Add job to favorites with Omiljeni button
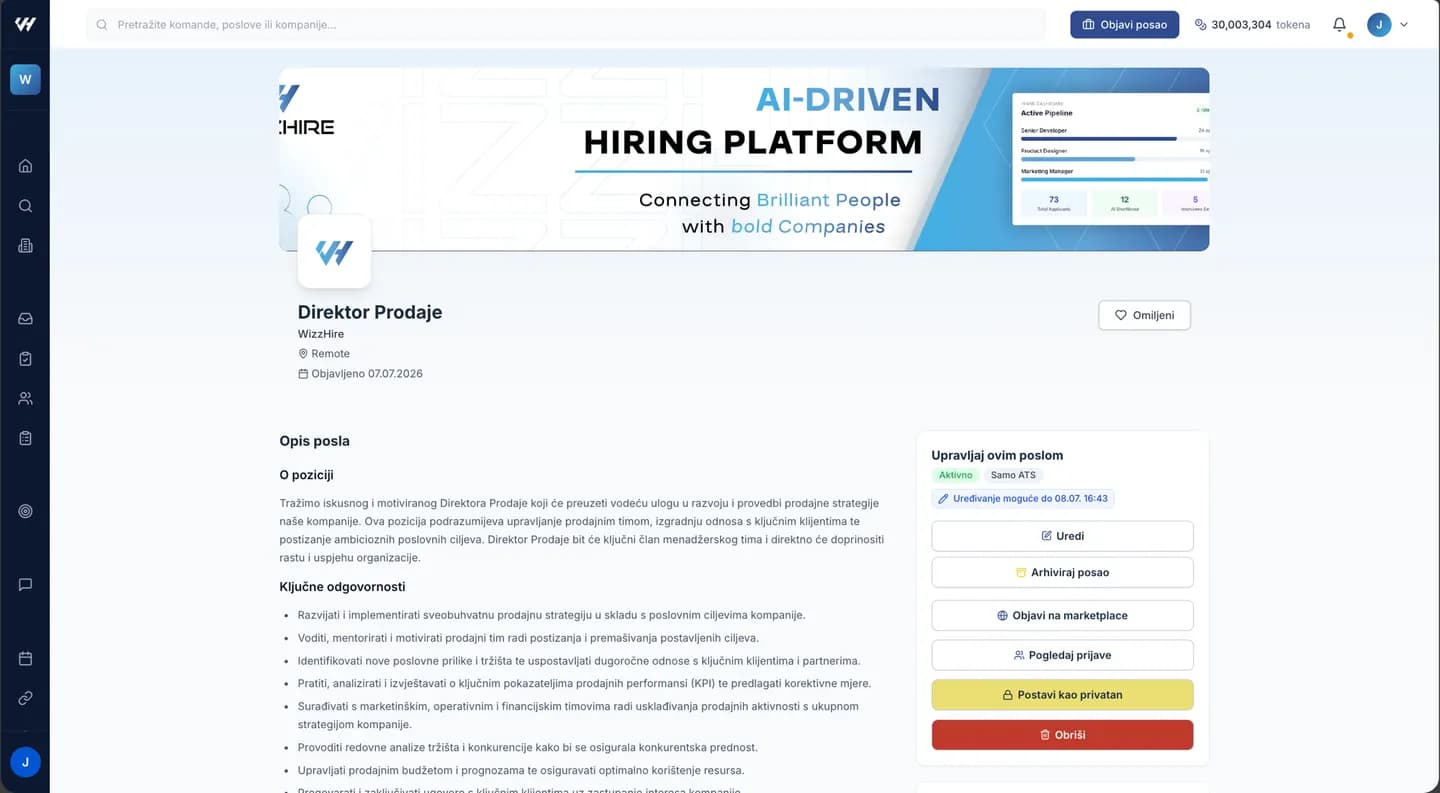 [x=1144, y=315]
